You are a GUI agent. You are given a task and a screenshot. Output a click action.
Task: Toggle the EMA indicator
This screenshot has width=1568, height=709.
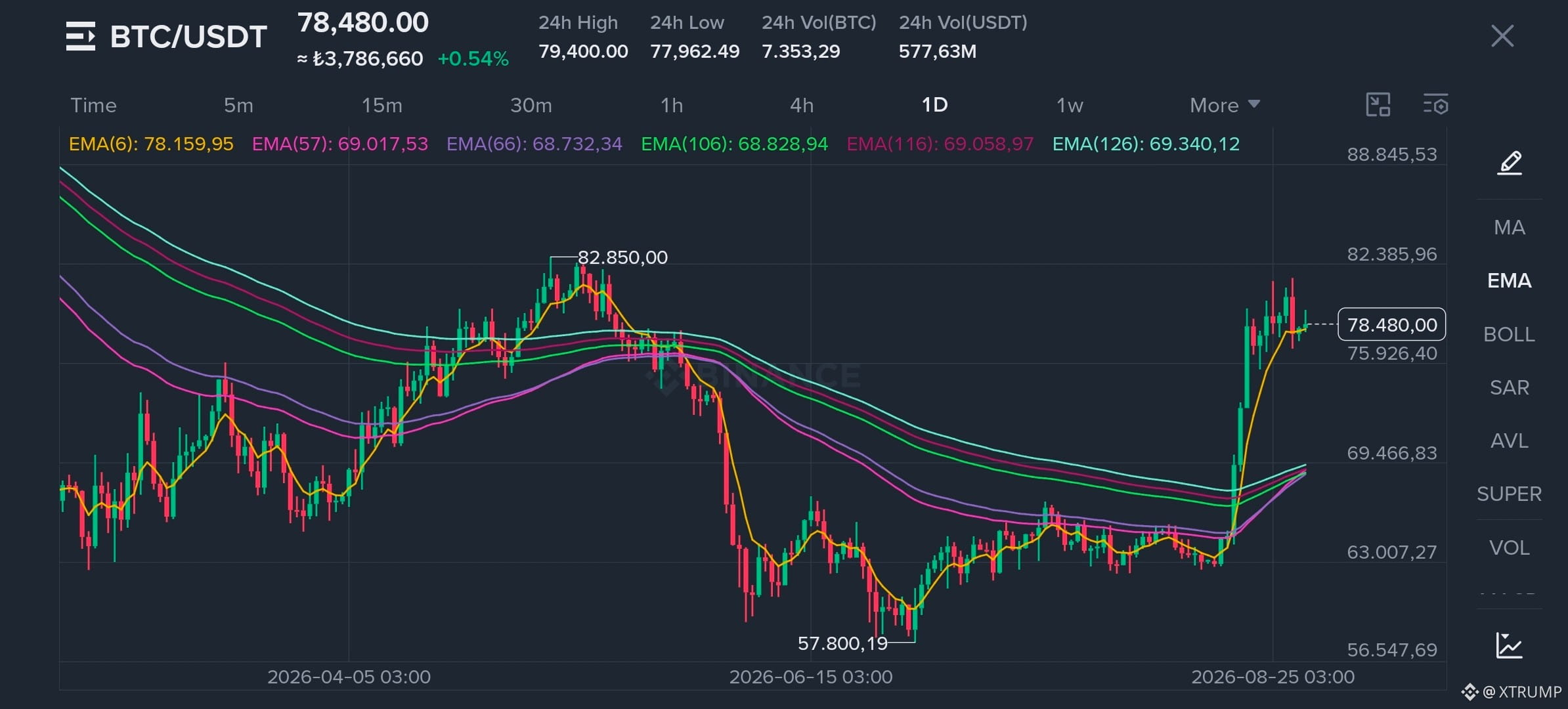[1510, 281]
